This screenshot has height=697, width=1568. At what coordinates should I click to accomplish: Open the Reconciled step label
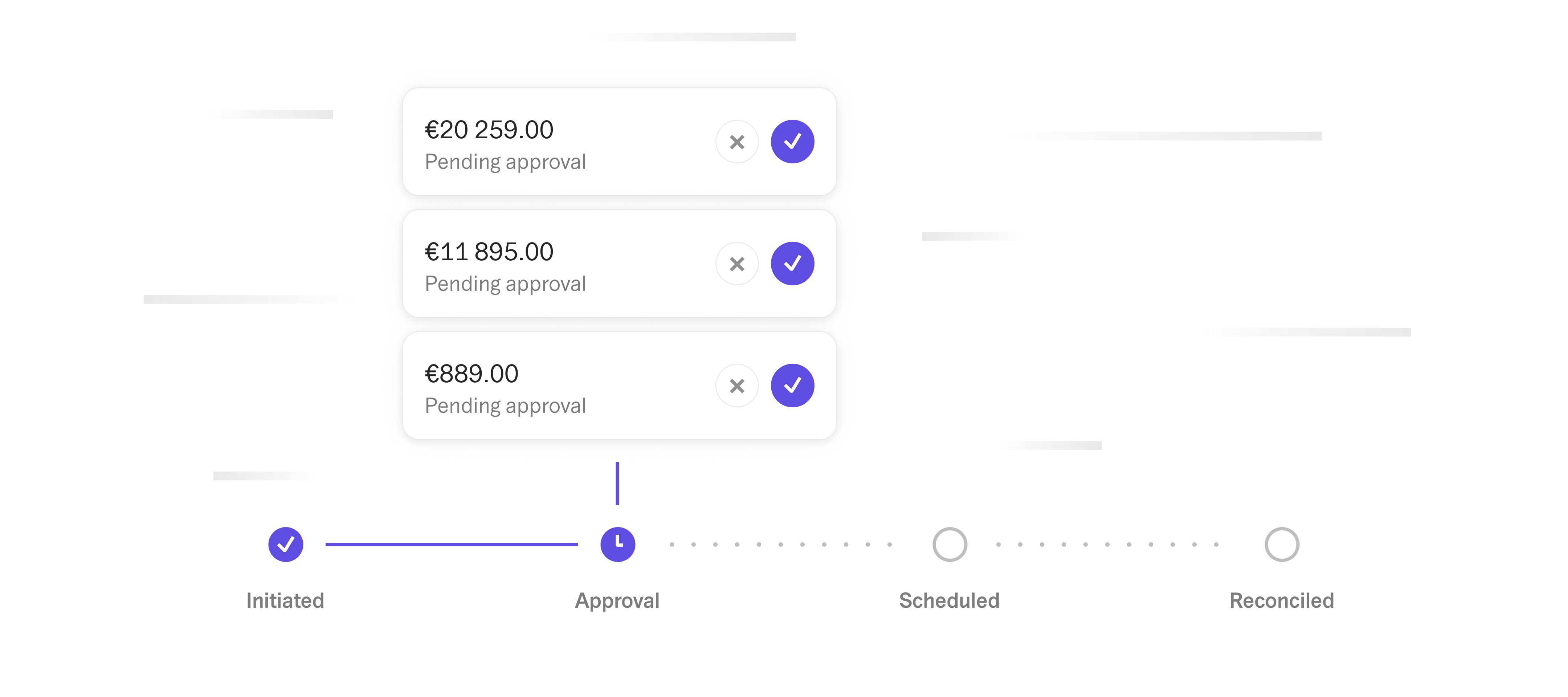tap(1281, 601)
